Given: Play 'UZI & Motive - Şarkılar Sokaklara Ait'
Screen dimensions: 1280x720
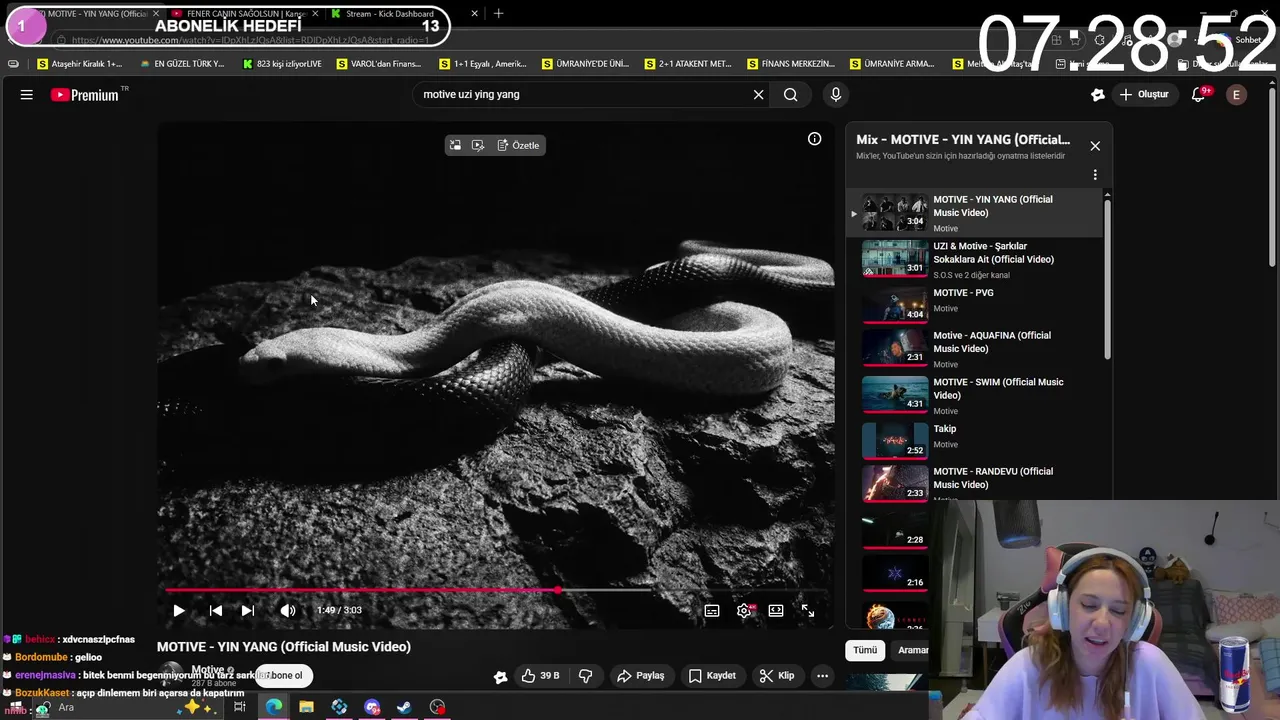Looking at the screenshot, I should (x=975, y=260).
